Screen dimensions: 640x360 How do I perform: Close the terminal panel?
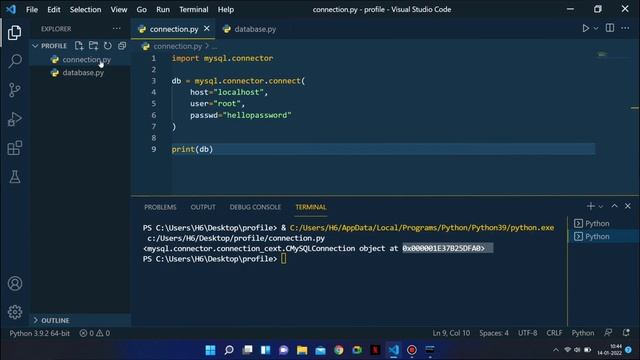pos(628,206)
